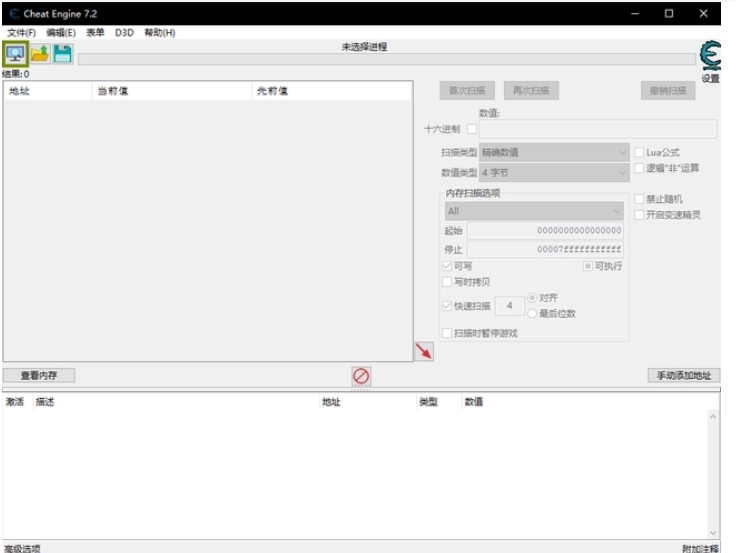Open the 表单 menu
Image resolution: width=736 pixels, height=553 pixels.
(95, 32)
